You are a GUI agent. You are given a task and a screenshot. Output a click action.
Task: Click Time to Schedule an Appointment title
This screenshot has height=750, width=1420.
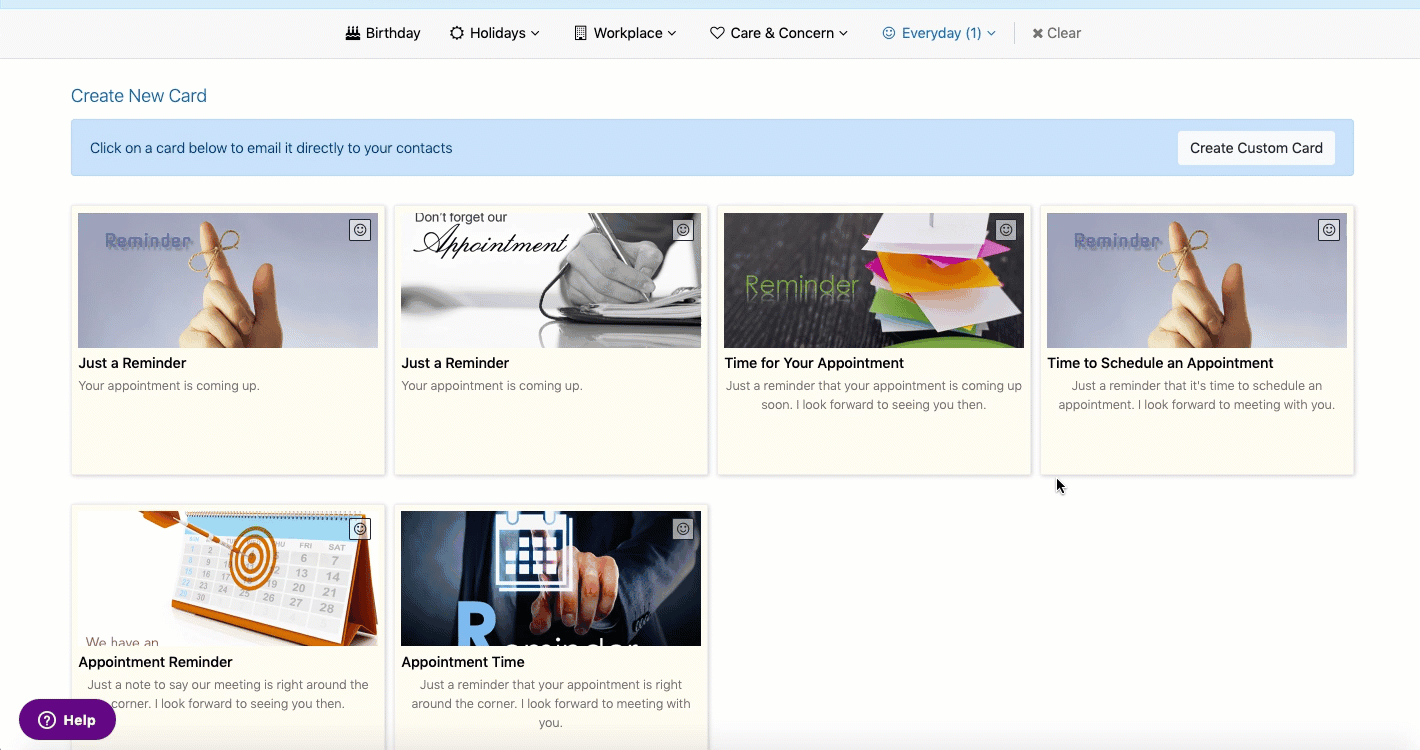tap(1160, 363)
